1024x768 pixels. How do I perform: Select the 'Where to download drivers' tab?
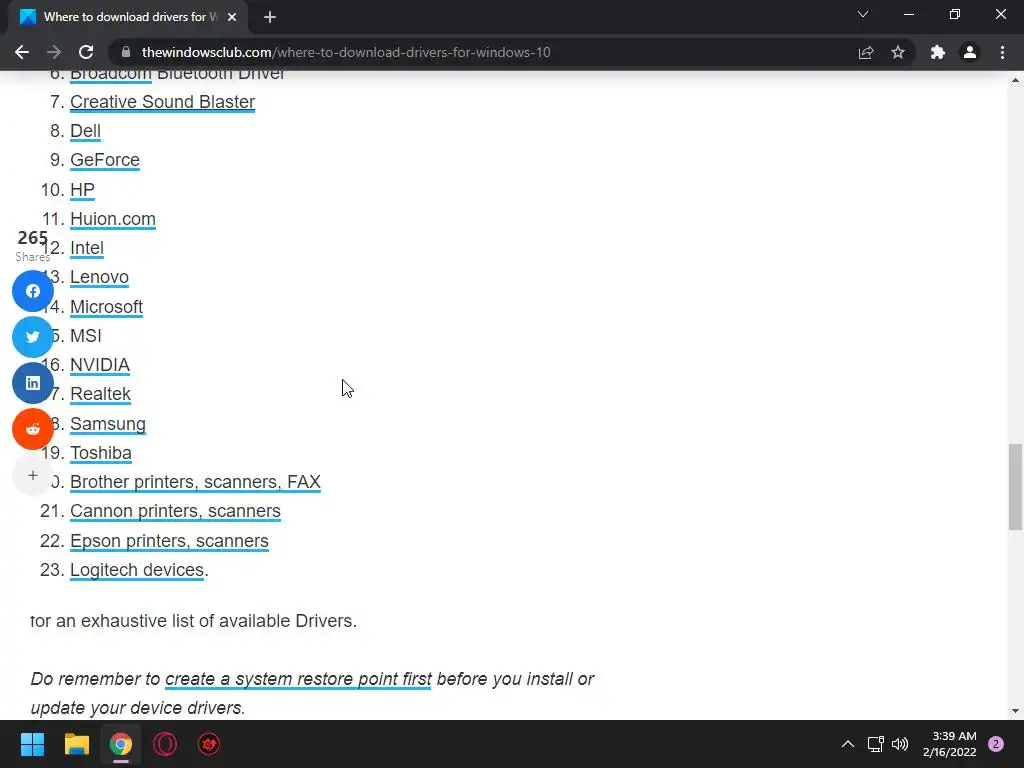128,18
